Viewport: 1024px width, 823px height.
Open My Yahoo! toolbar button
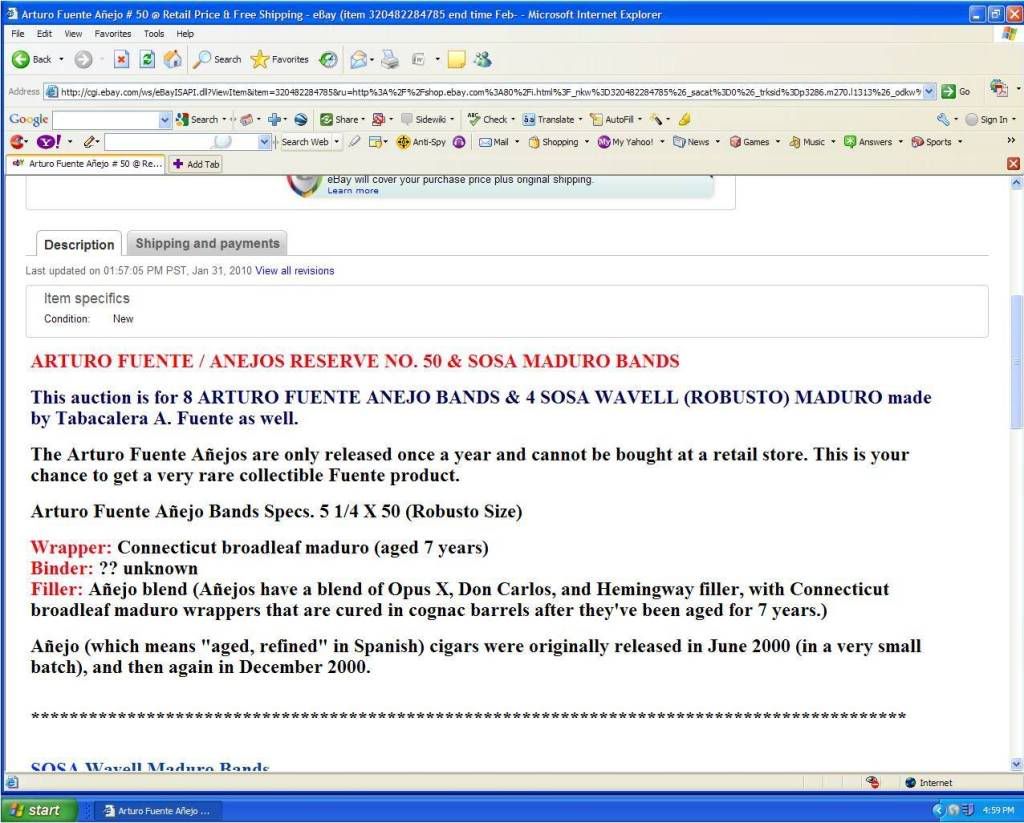(626, 142)
